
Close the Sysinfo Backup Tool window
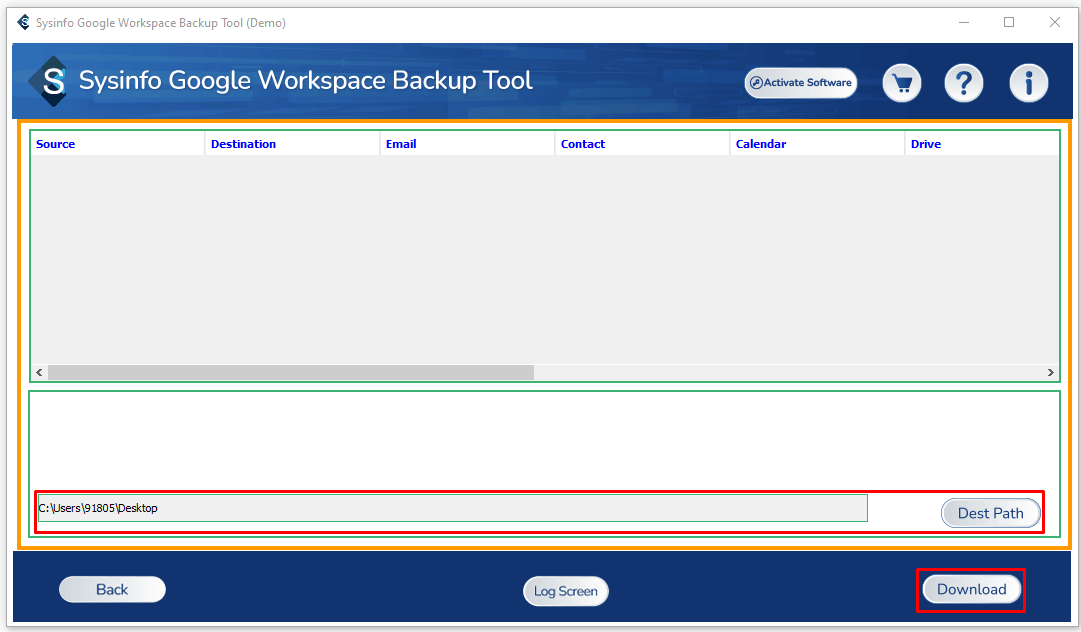[x=1055, y=23]
